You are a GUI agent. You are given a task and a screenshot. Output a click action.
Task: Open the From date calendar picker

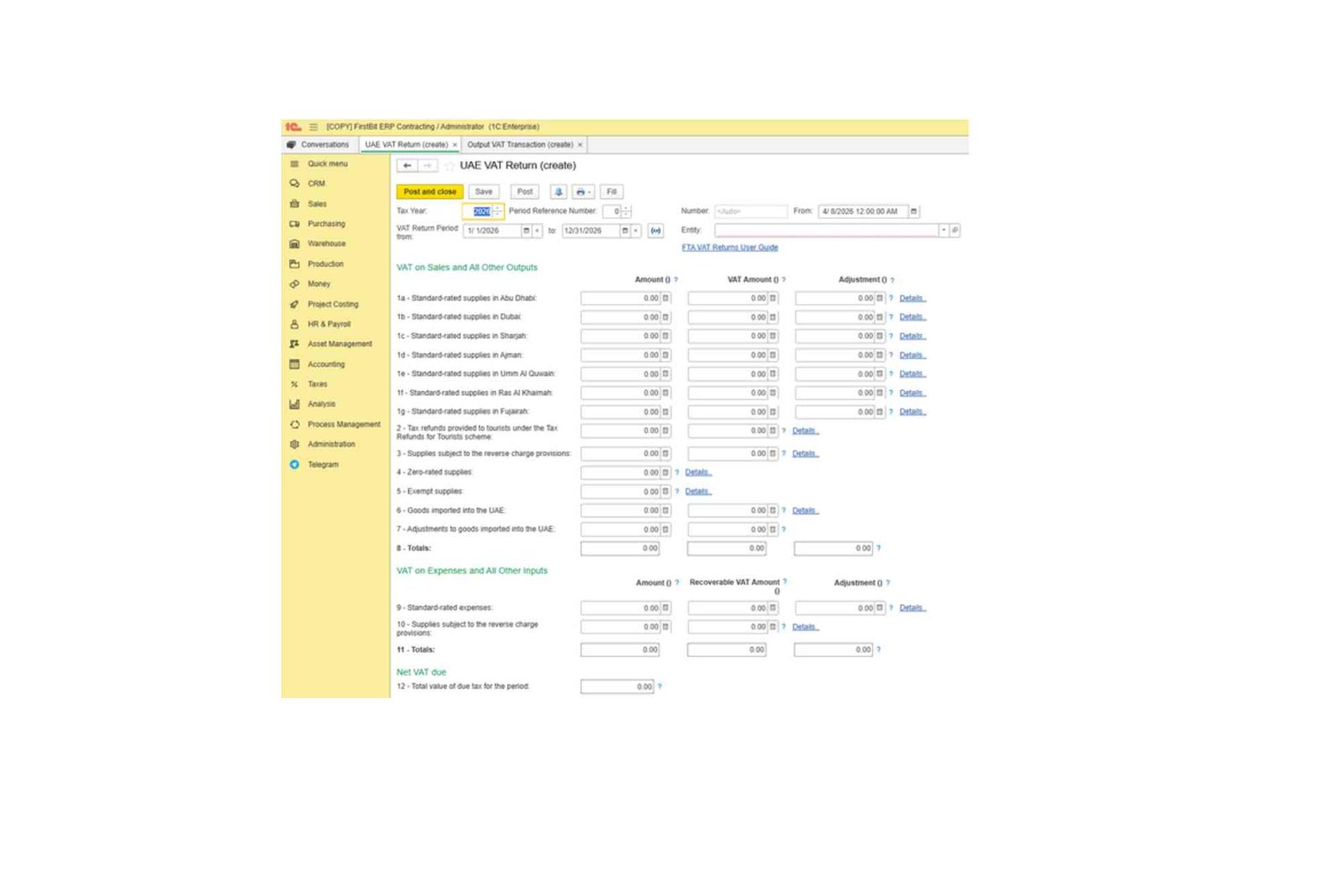click(x=914, y=211)
